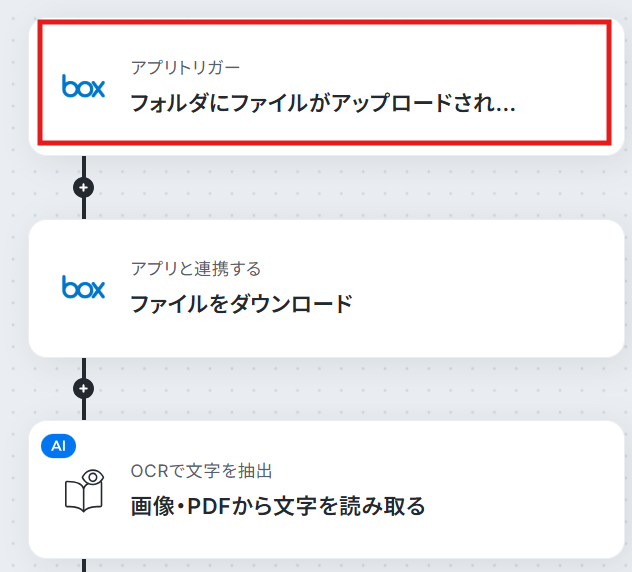The image size is (632, 572).
Task: Add a step below the trigger card
Action: [x=83, y=187]
